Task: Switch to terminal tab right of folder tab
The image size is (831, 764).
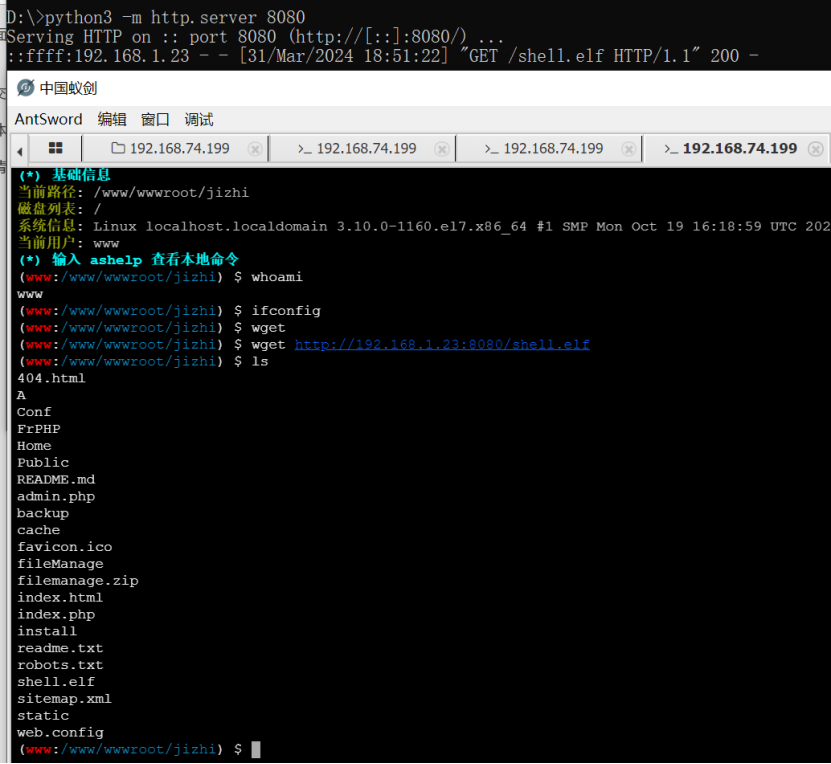Action: point(363,148)
